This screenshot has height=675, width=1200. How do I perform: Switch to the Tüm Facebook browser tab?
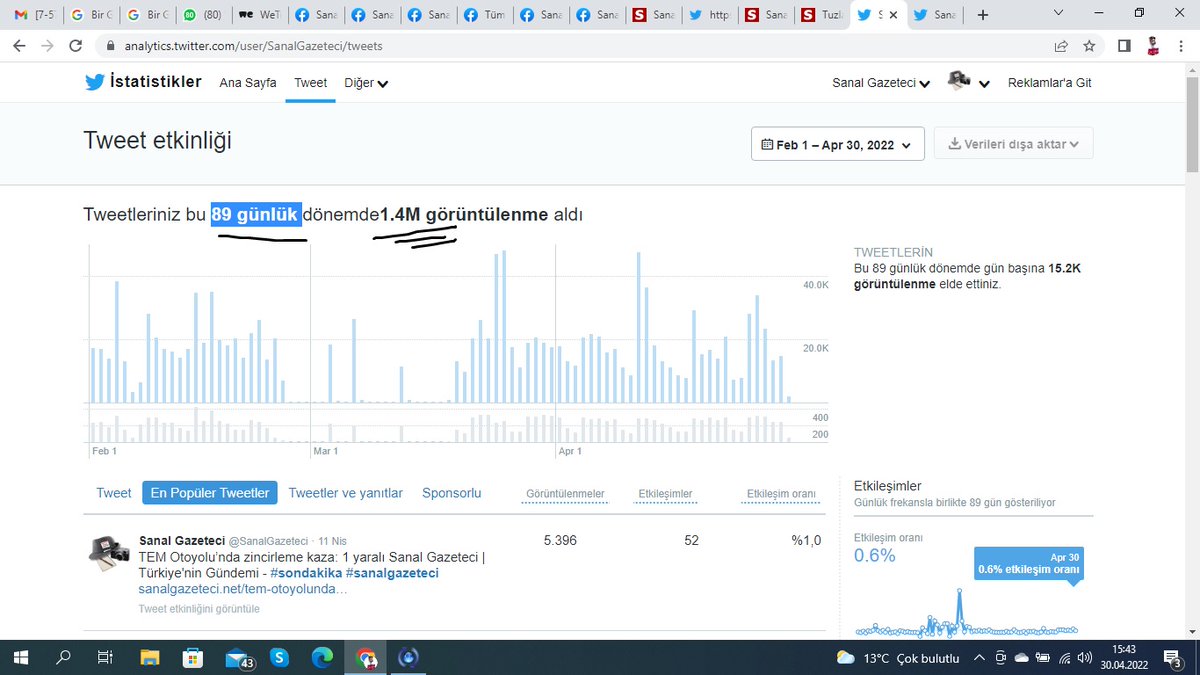click(x=484, y=15)
